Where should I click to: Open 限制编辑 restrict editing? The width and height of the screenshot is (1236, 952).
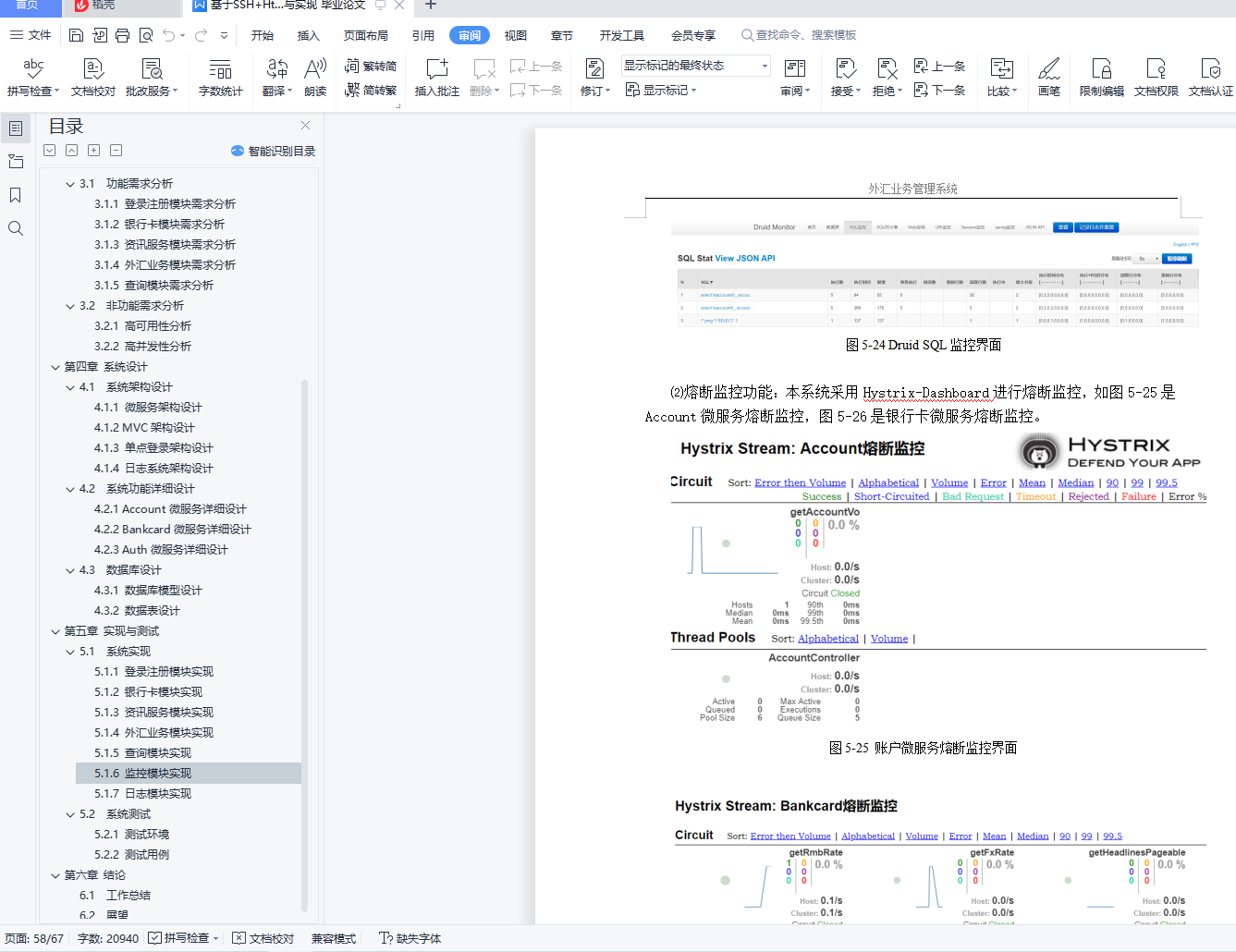tap(1102, 78)
